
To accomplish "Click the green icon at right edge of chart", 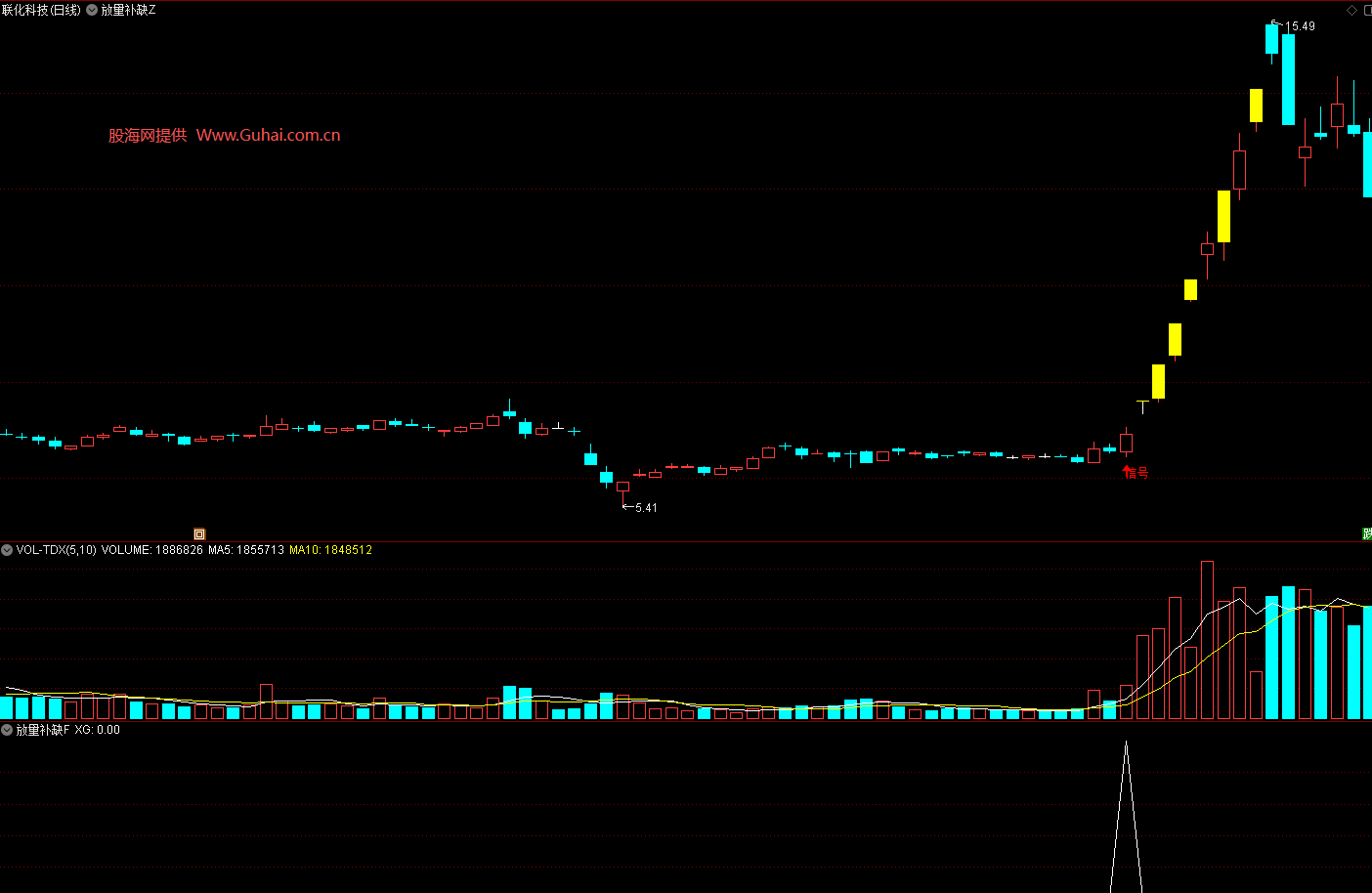I will (x=1367, y=533).
